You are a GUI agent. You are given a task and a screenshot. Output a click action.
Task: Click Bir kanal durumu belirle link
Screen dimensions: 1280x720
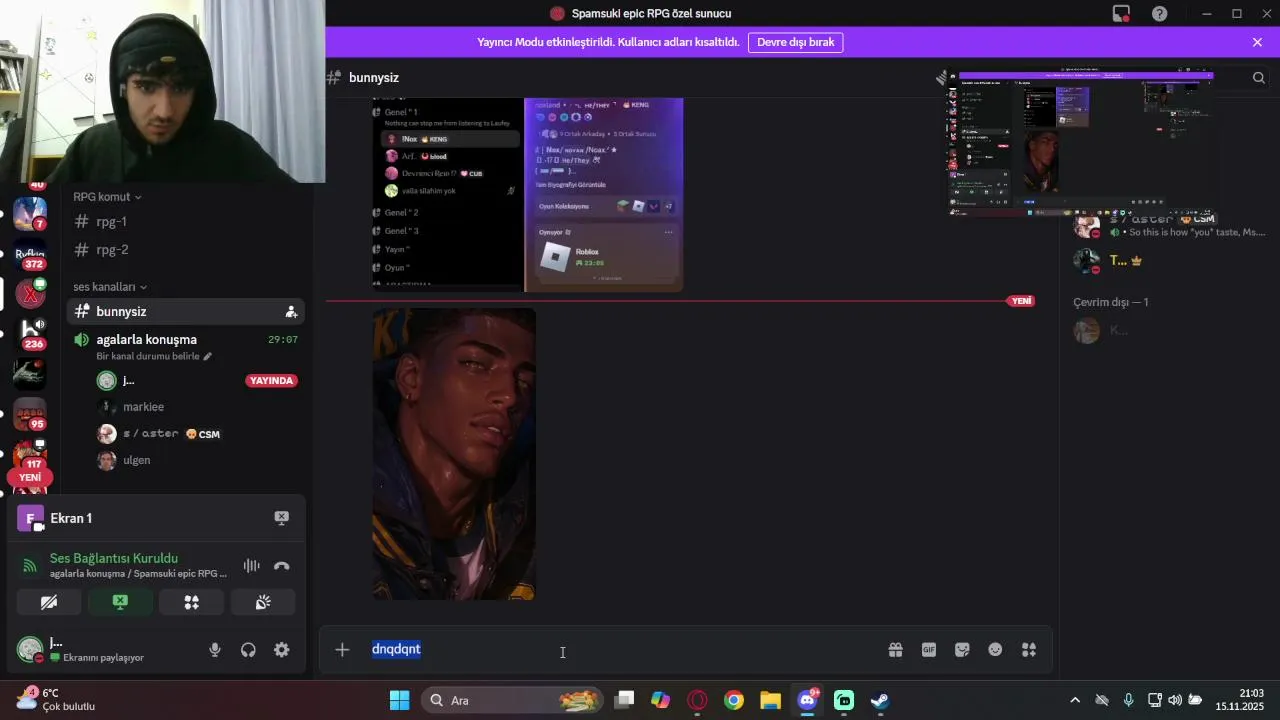[x=154, y=356]
